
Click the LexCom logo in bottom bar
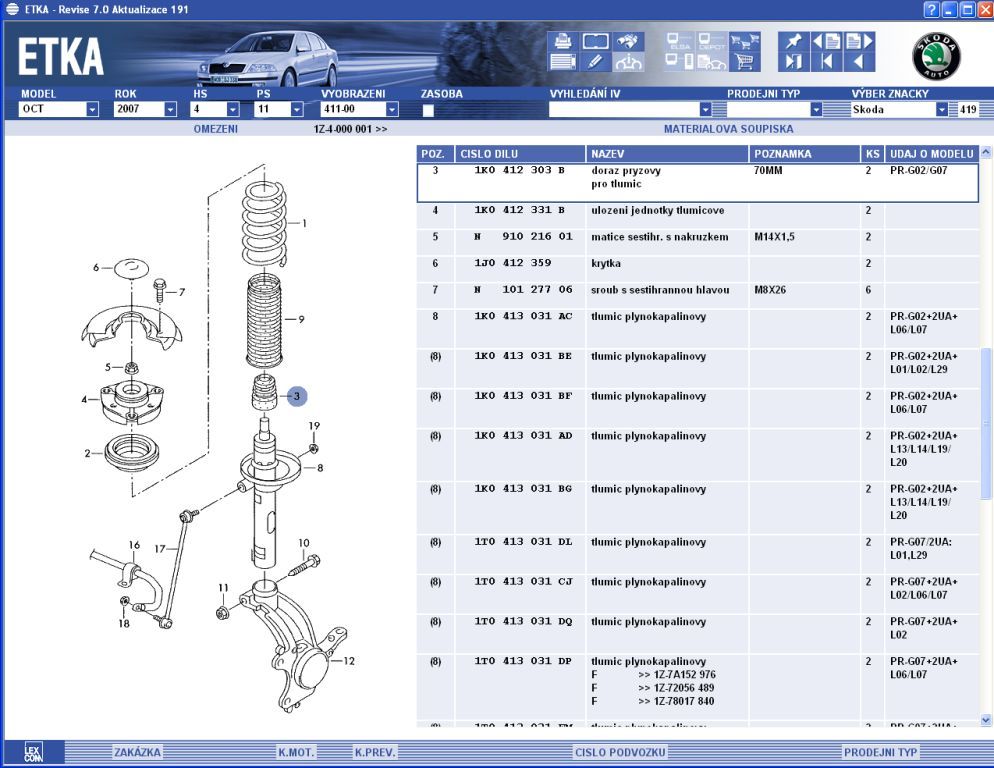click(x=33, y=752)
